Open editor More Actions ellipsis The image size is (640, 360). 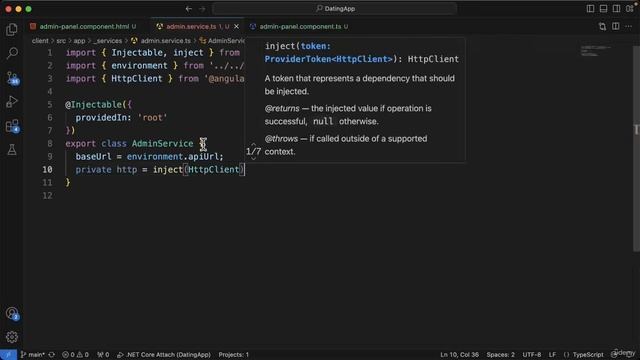point(629,27)
